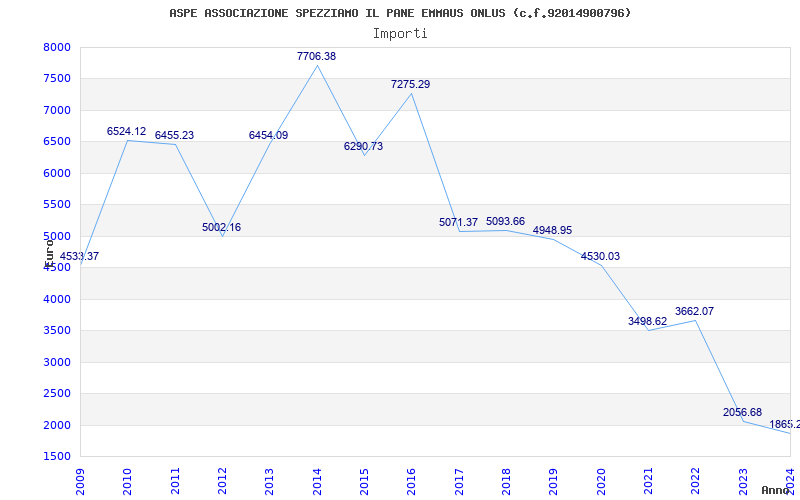The image size is (800, 500).
Task: Select y-axis tick 2500
Action: [57, 393]
